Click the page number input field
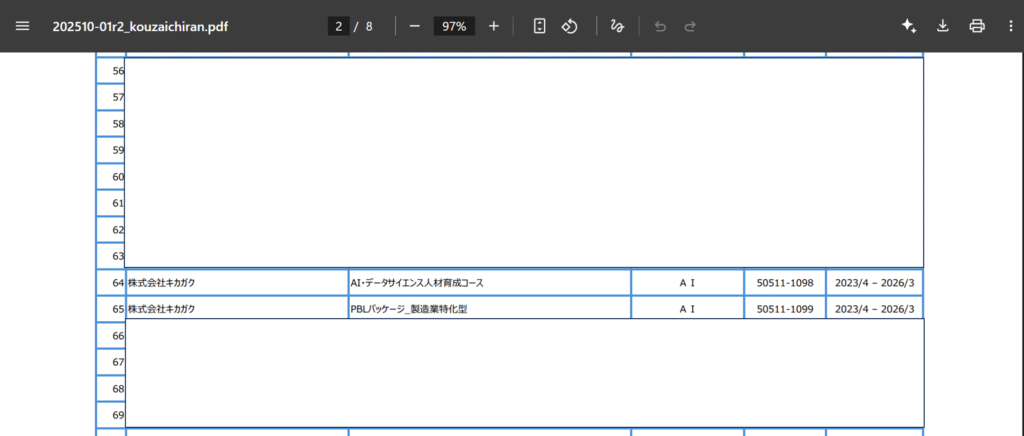Screen dimensions: 1024x436 [339, 26]
